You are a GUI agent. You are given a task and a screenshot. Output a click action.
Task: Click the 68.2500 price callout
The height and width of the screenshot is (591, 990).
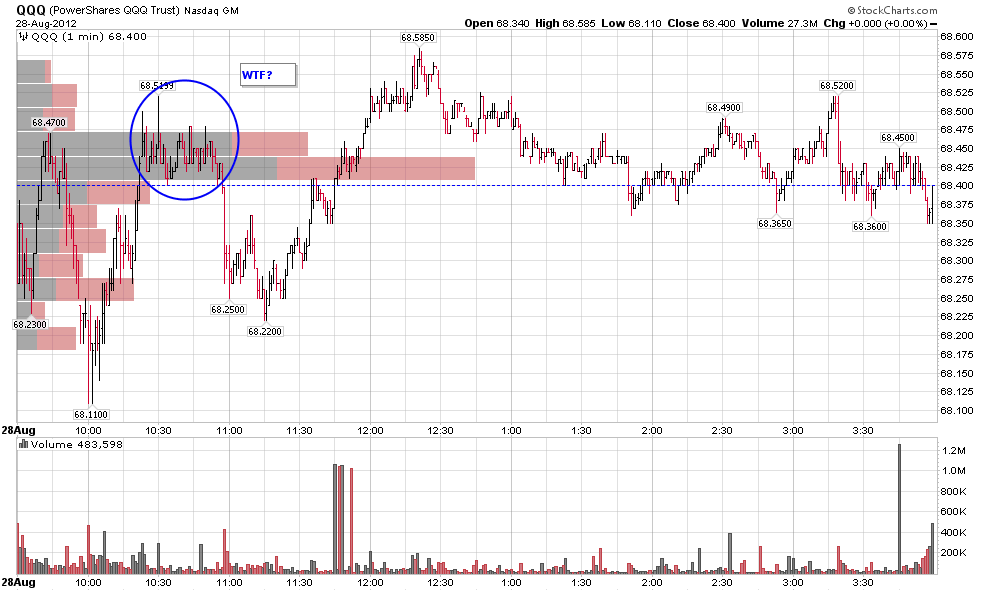[x=228, y=309]
